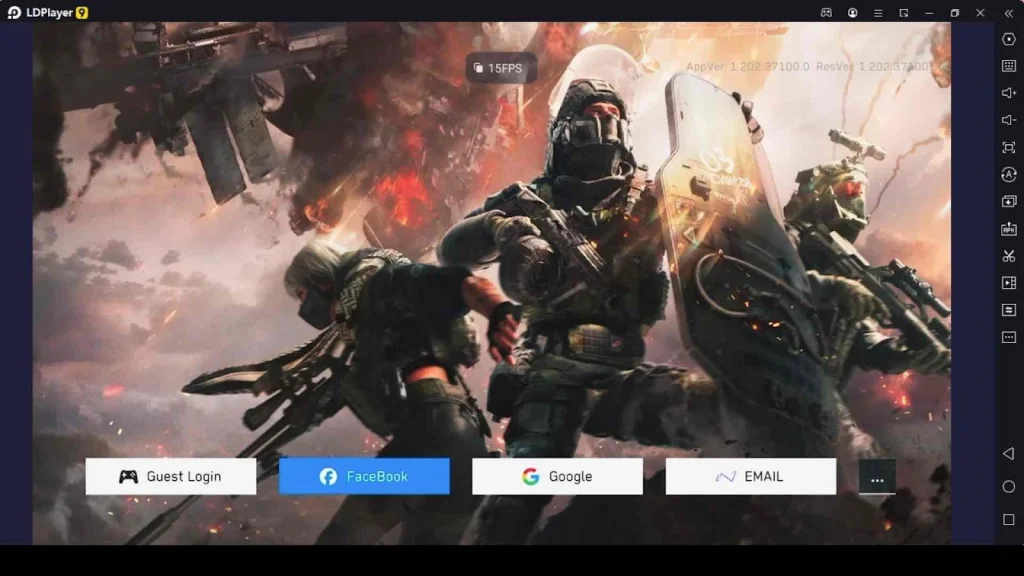The width and height of the screenshot is (1024, 576).
Task: Click the mini window mode icon in title bar
Action: click(x=903, y=12)
